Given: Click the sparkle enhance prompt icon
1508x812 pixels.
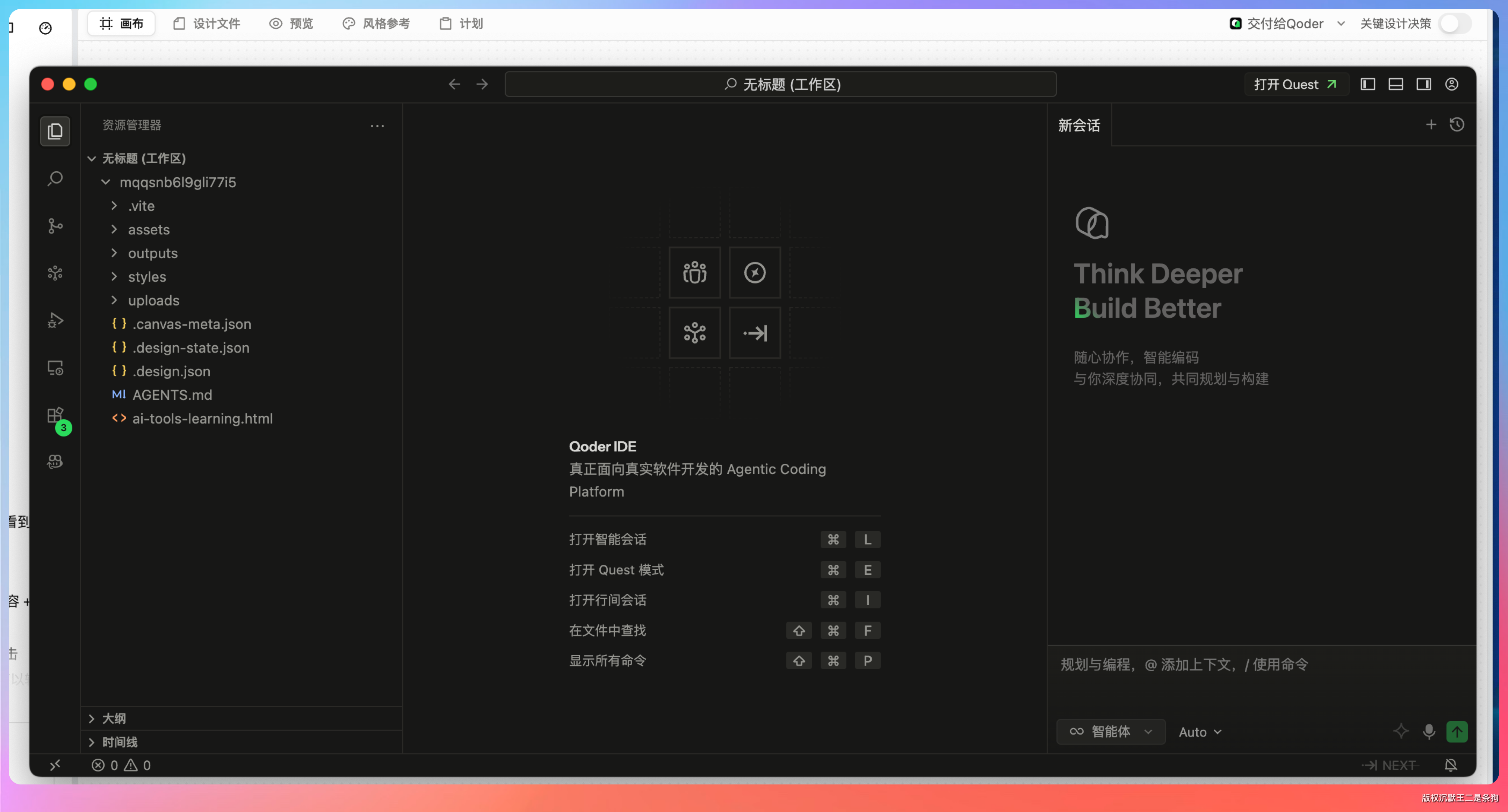Looking at the screenshot, I should point(1401,731).
